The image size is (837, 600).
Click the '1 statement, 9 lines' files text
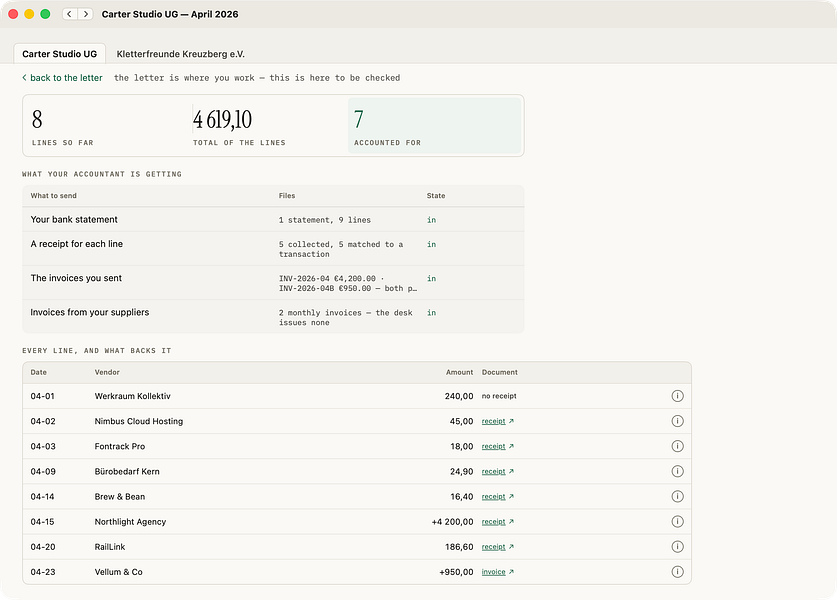(325, 220)
